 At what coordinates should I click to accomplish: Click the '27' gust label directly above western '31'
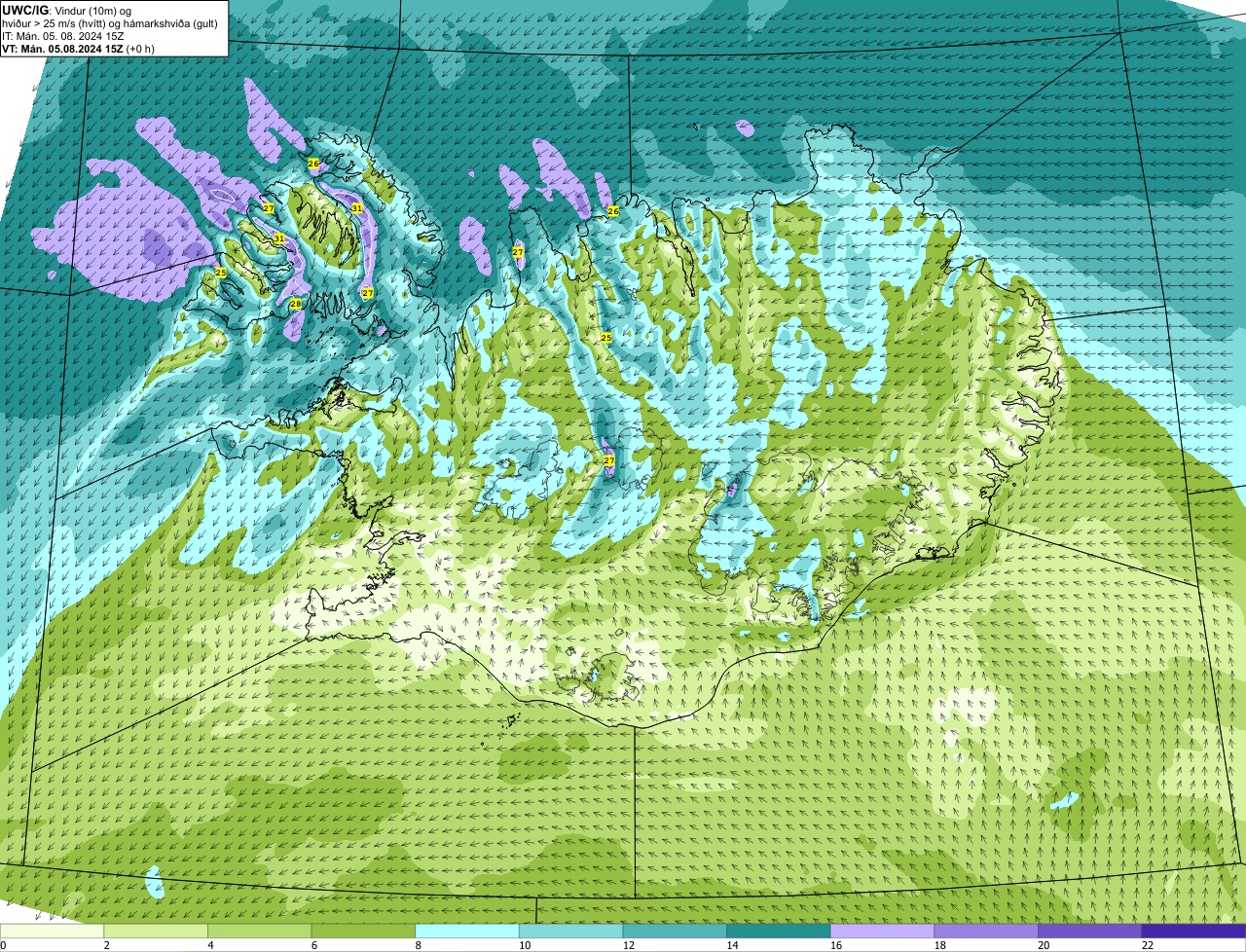coord(269,208)
